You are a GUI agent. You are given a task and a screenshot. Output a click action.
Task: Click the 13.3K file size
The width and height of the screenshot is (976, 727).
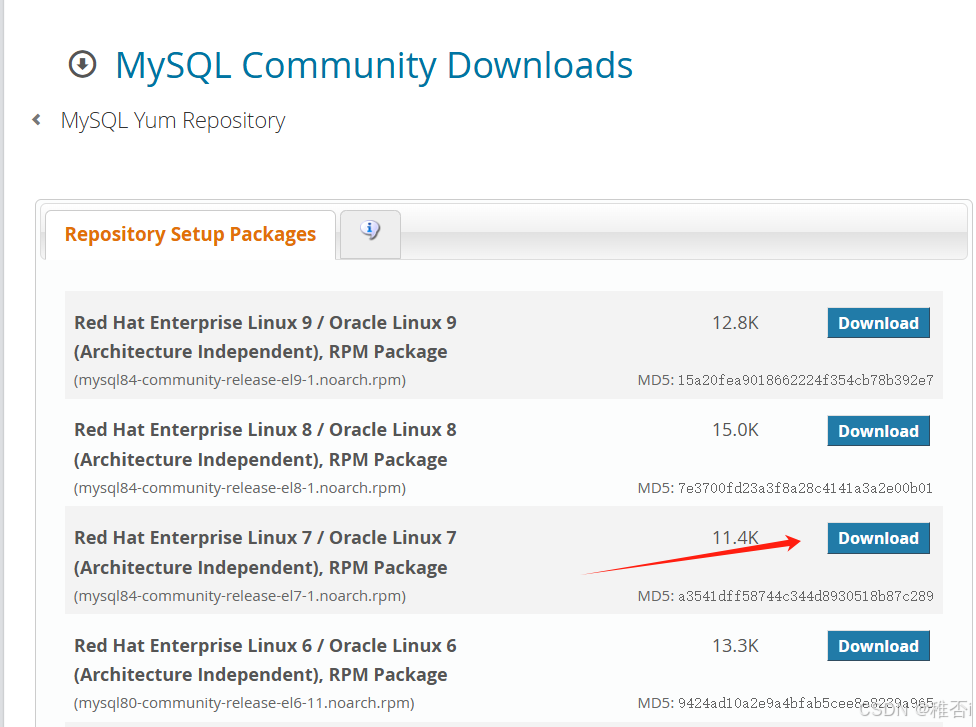(x=735, y=646)
